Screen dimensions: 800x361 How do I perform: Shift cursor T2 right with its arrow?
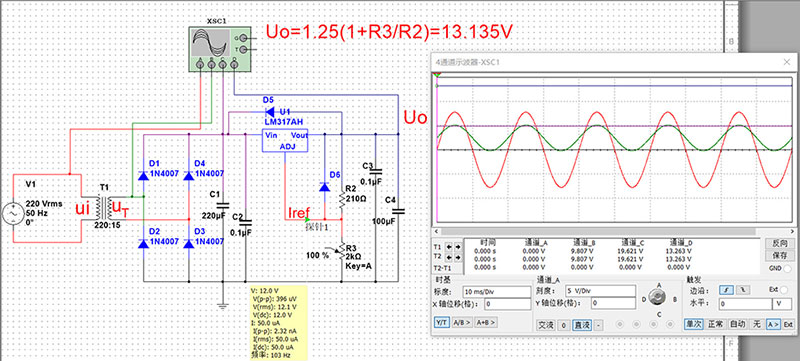[x=458, y=256]
